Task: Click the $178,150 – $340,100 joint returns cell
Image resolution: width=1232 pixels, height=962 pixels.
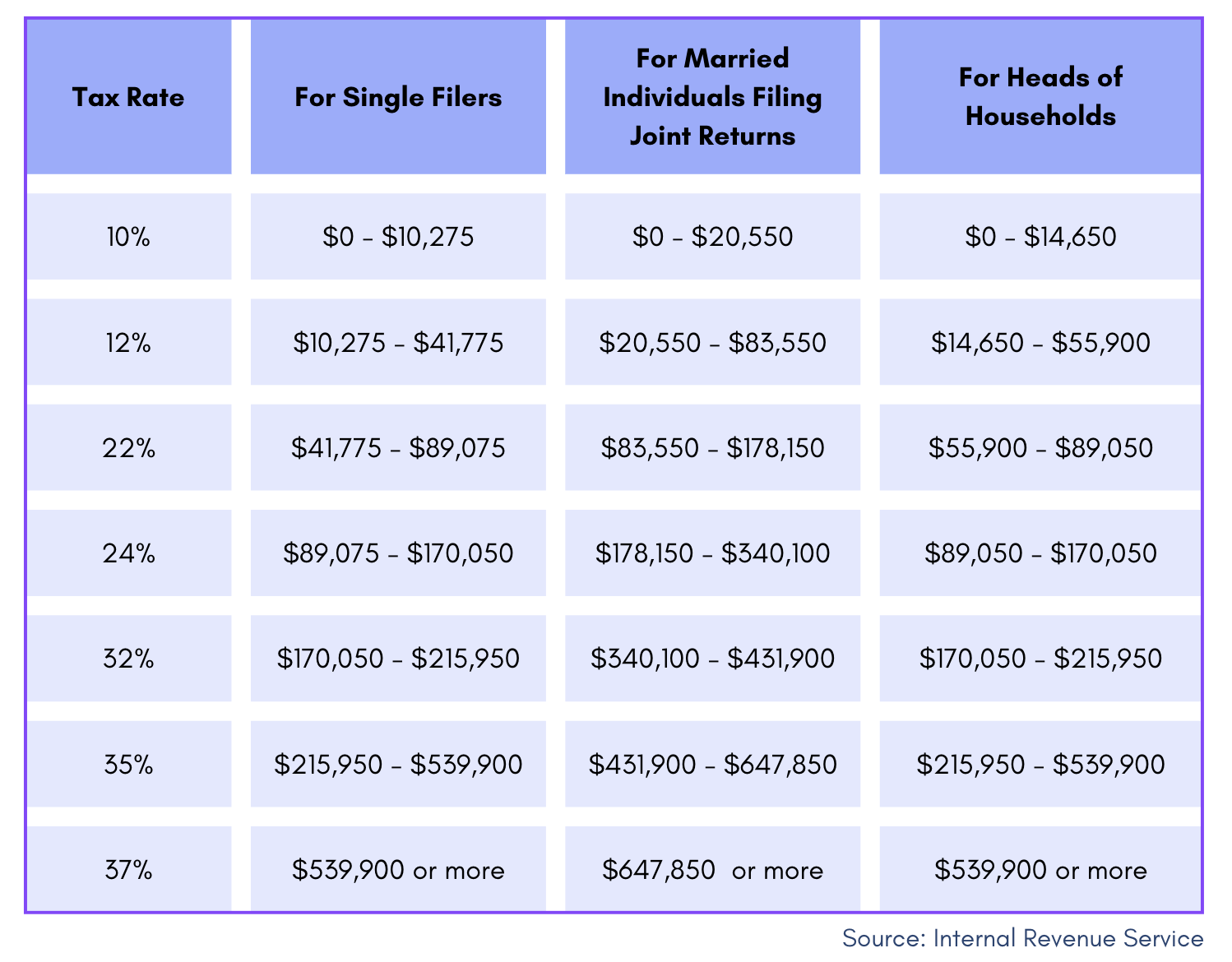Action: point(712,553)
